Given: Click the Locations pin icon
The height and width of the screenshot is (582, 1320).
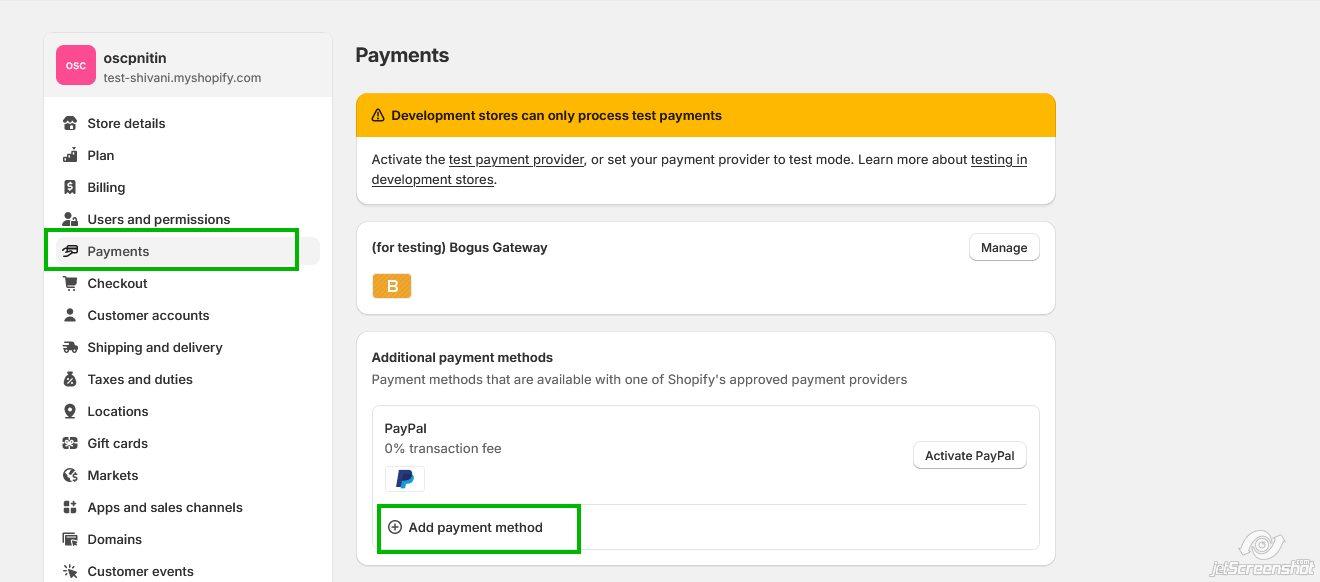Looking at the screenshot, I should pos(70,412).
